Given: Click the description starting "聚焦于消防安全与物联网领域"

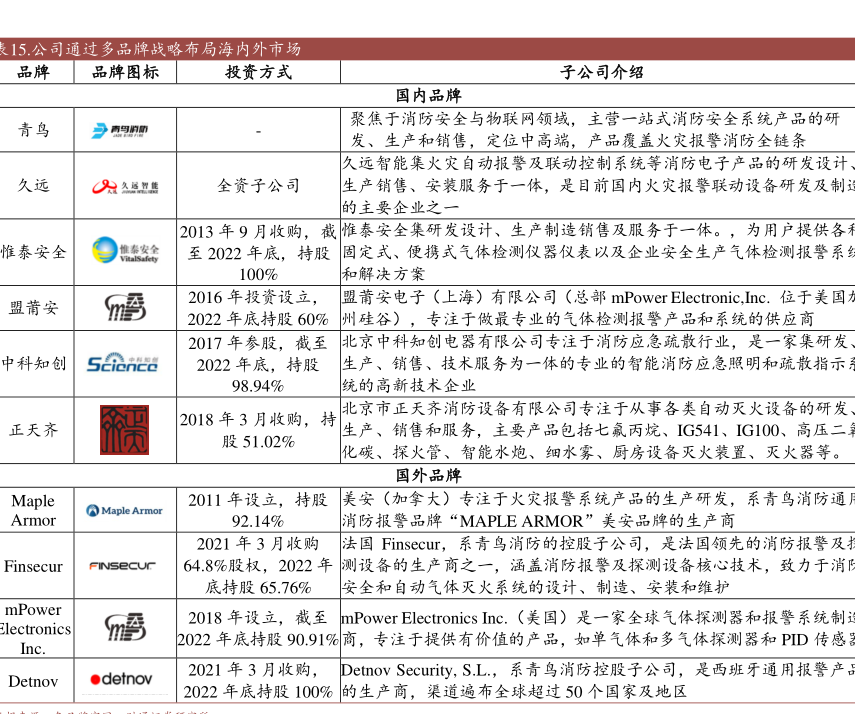Looking at the screenshot, I should (594, 130).
